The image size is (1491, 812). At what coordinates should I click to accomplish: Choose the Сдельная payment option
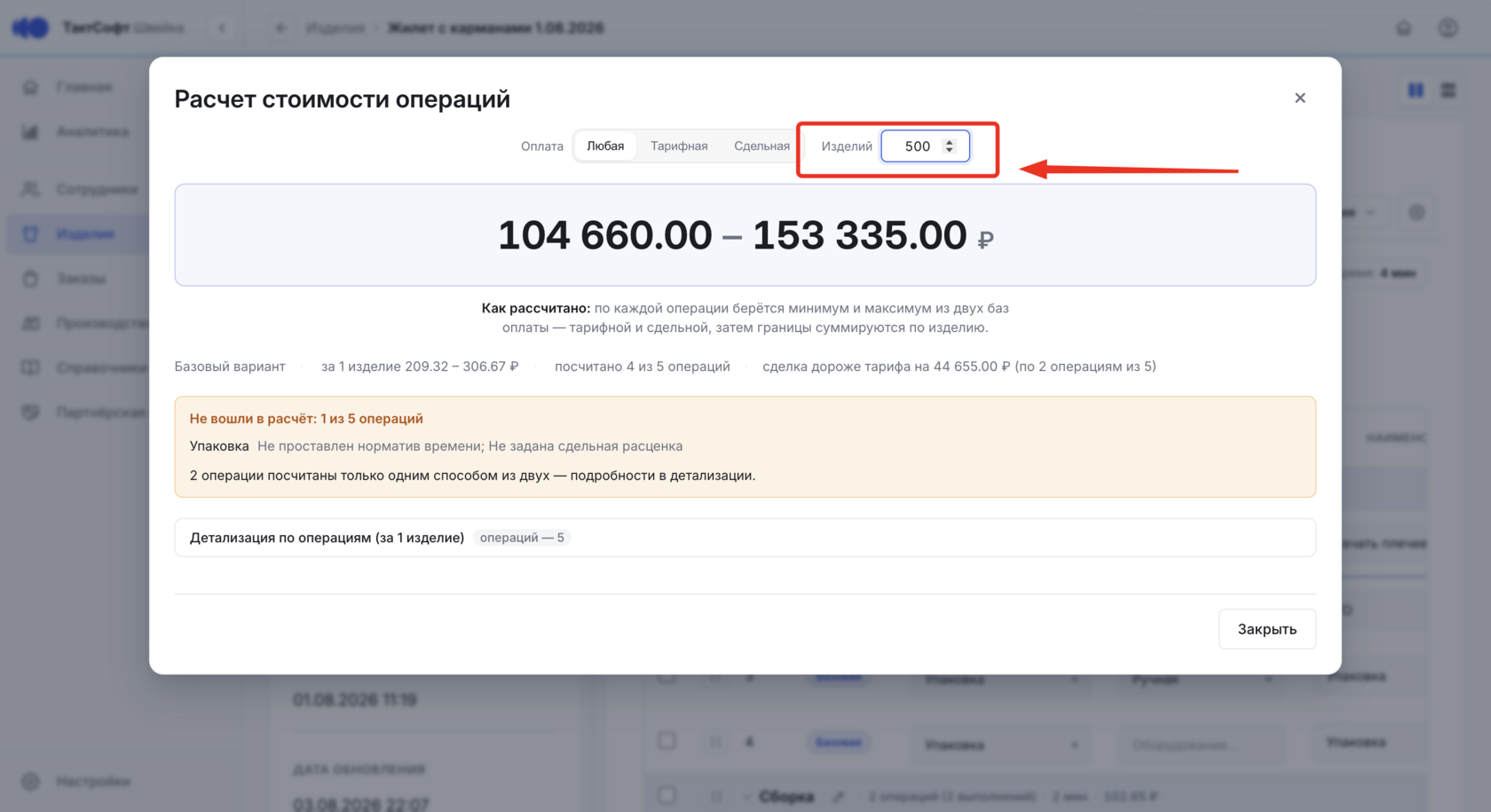coord(761,146)
